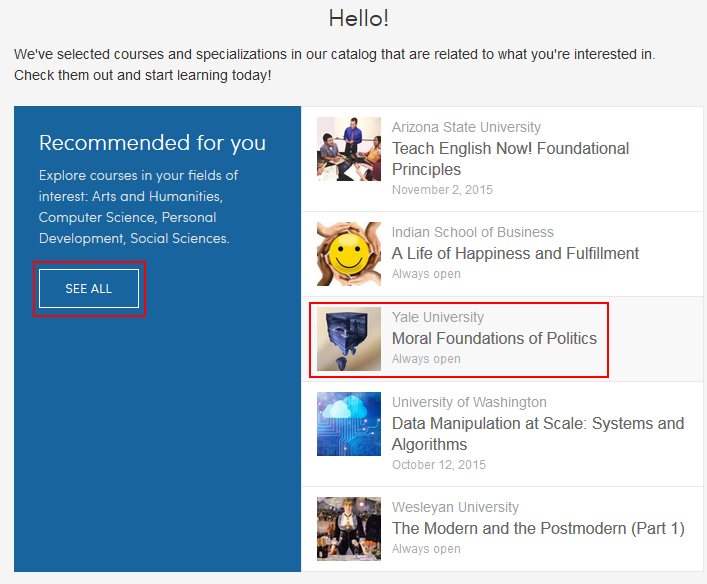Click the Moral Foundations of Politics thumbnail

[x=349, y=339]
